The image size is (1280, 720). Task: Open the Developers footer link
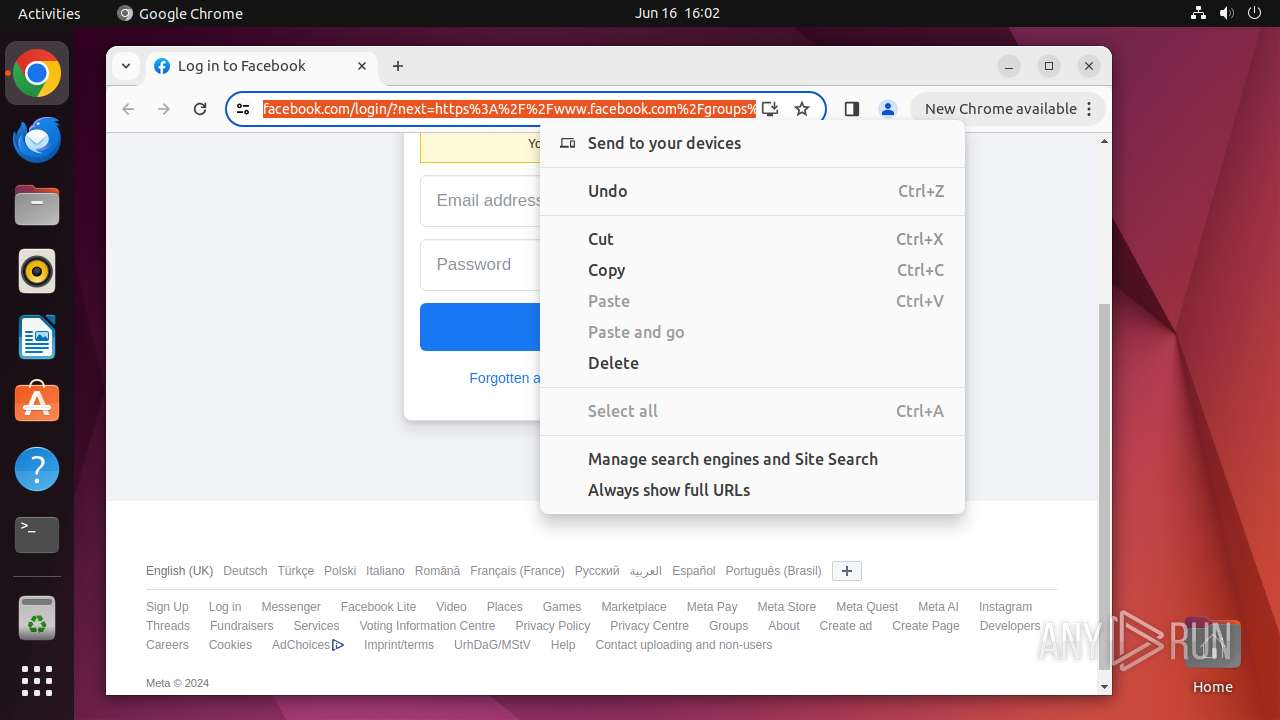click(x=1010, y=626)
